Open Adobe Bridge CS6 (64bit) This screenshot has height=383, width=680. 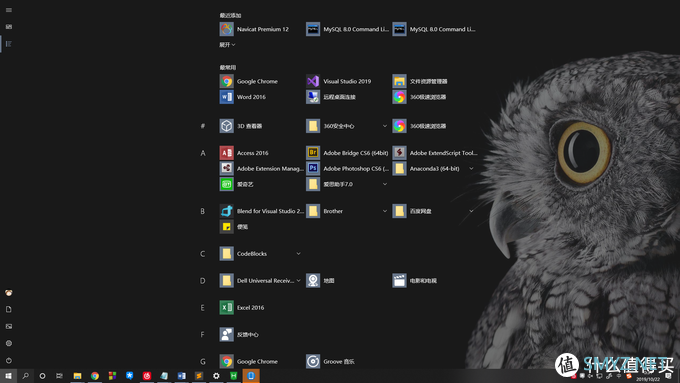point(347,153)
